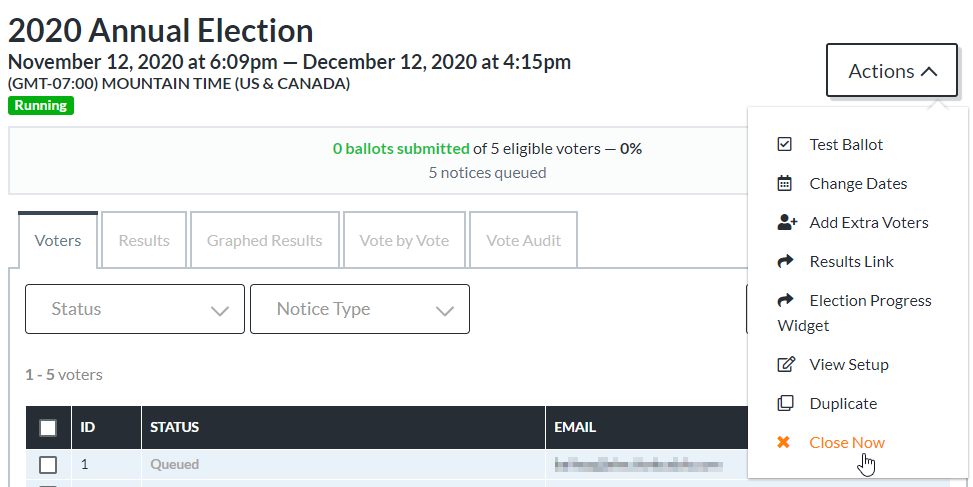Open the Graphed Results tab
The image size is (973, 487).
265,241
